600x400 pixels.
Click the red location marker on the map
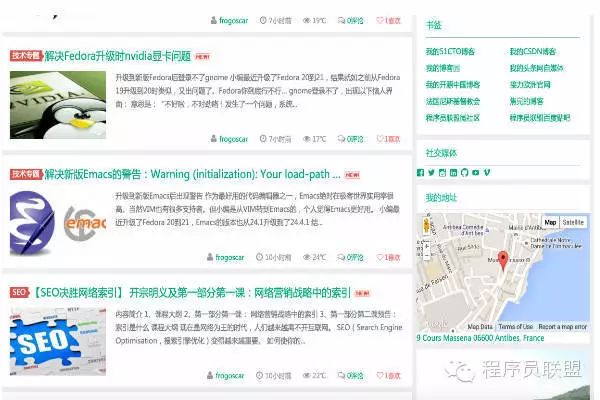(503, 261)
